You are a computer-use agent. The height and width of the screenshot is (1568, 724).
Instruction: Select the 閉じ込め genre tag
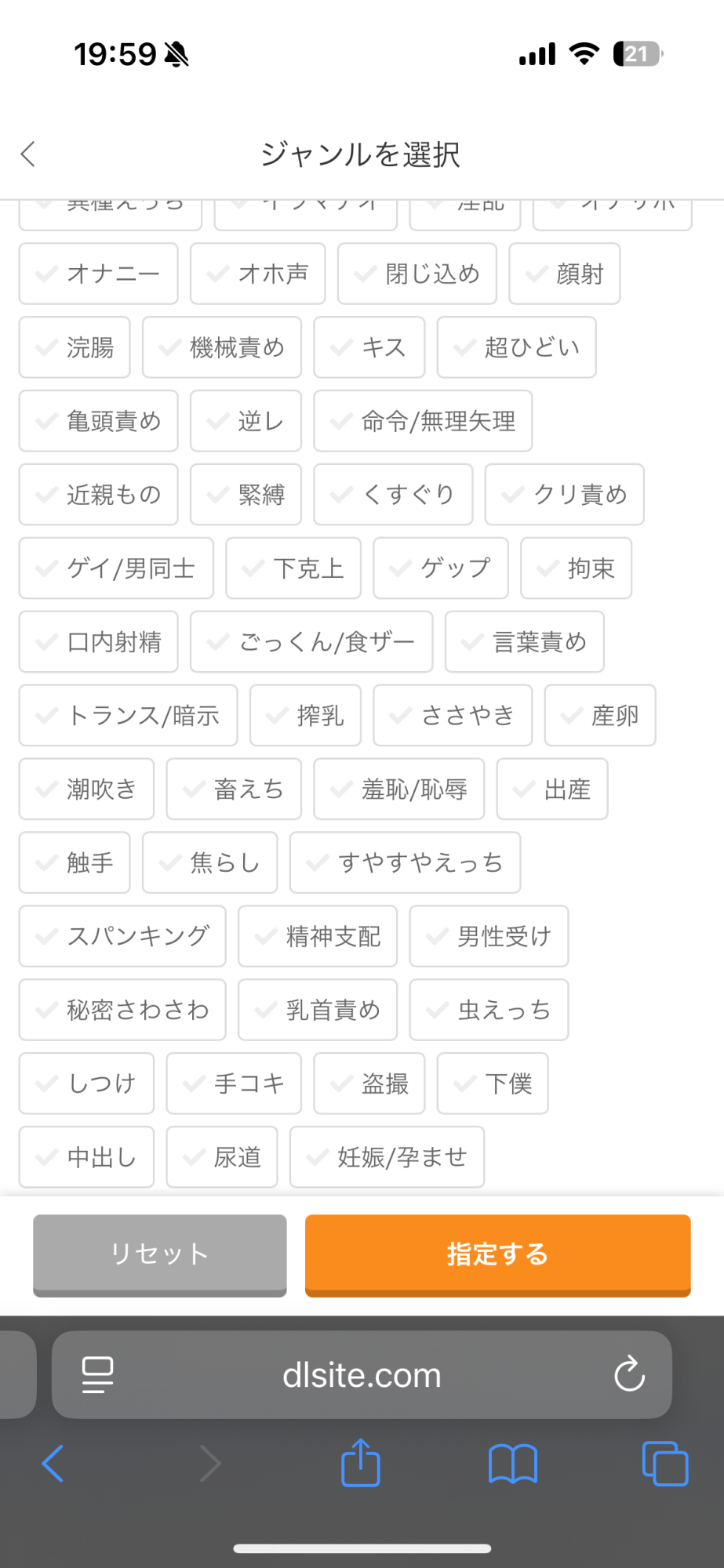417,274
